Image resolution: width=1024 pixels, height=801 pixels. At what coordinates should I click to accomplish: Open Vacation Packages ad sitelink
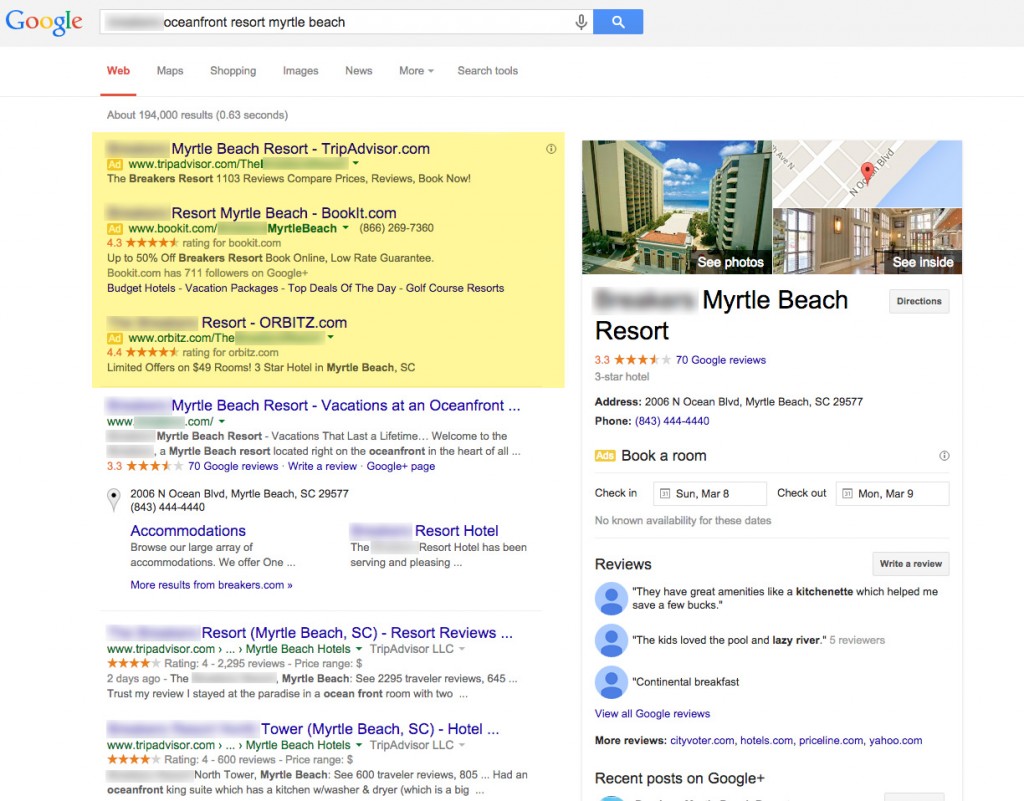(x=231, y=288)
